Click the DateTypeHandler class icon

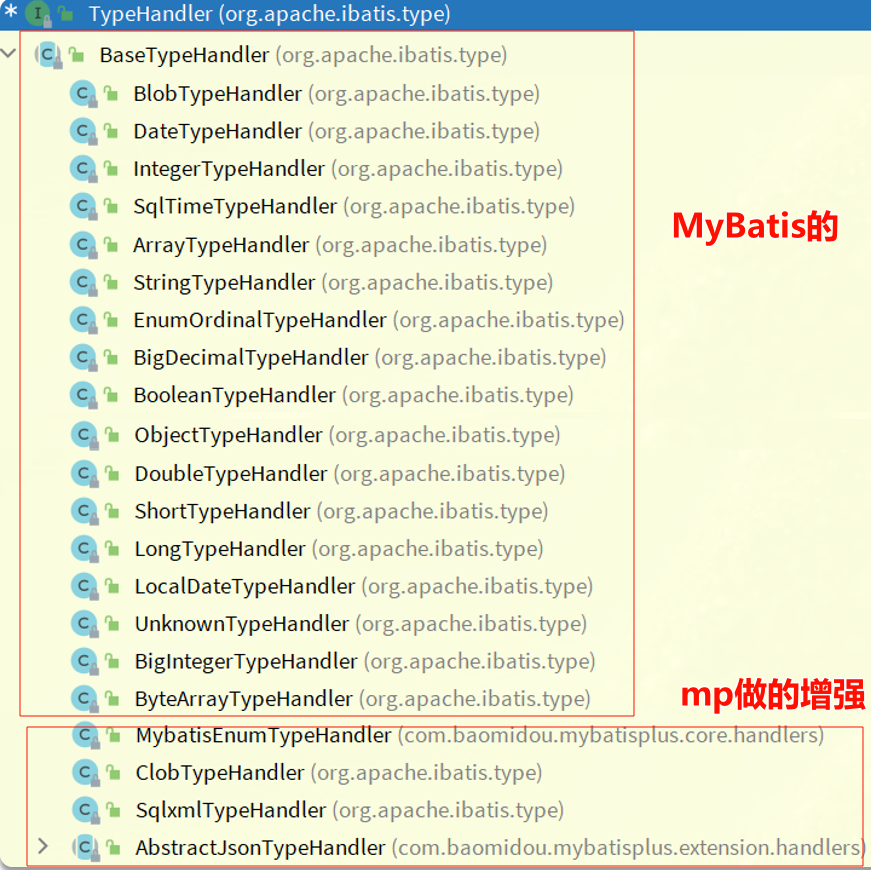click(83, 131)
